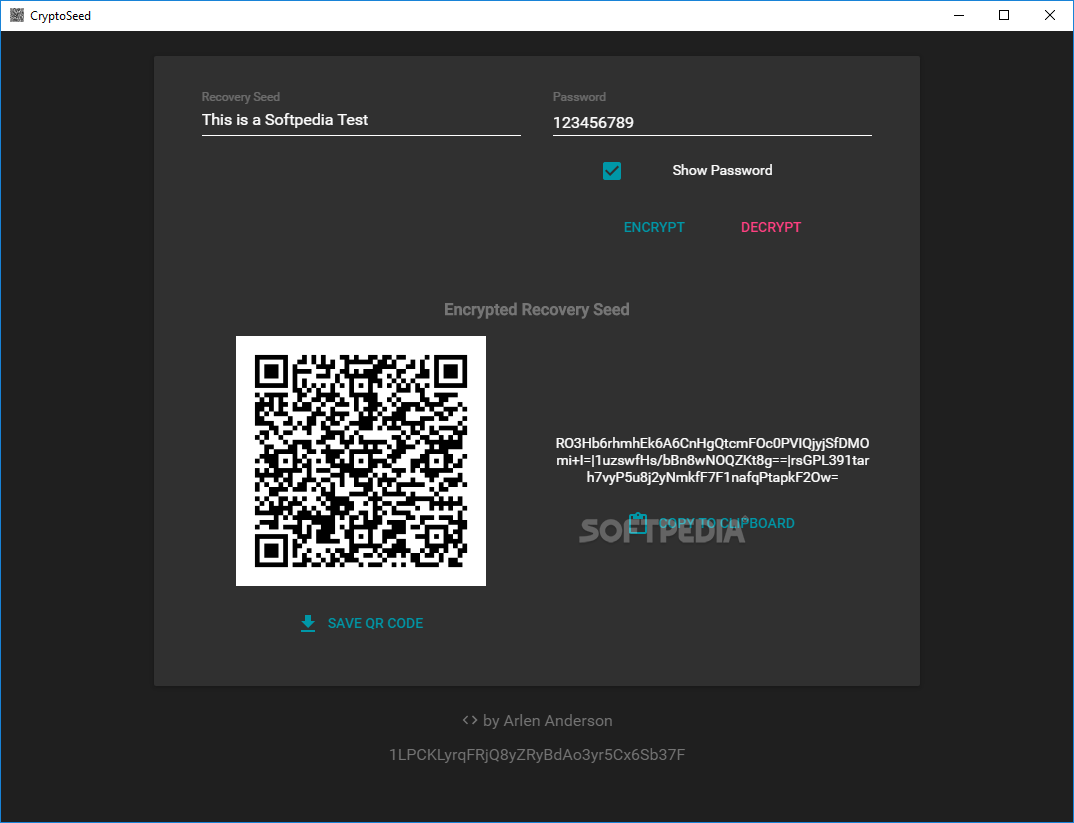Click SAVE QR CODE label

pyautogui.click(x=375, y=623)
